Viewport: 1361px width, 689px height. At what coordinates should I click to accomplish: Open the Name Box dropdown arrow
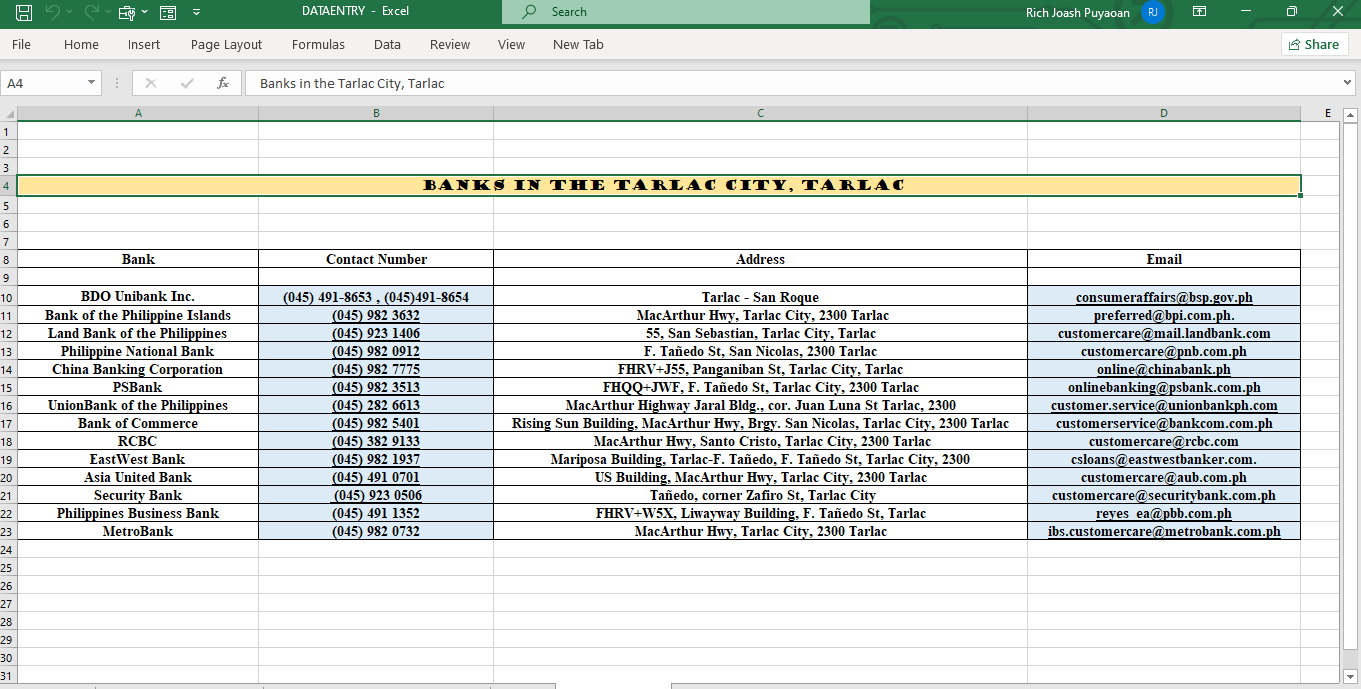coord(91,83)
